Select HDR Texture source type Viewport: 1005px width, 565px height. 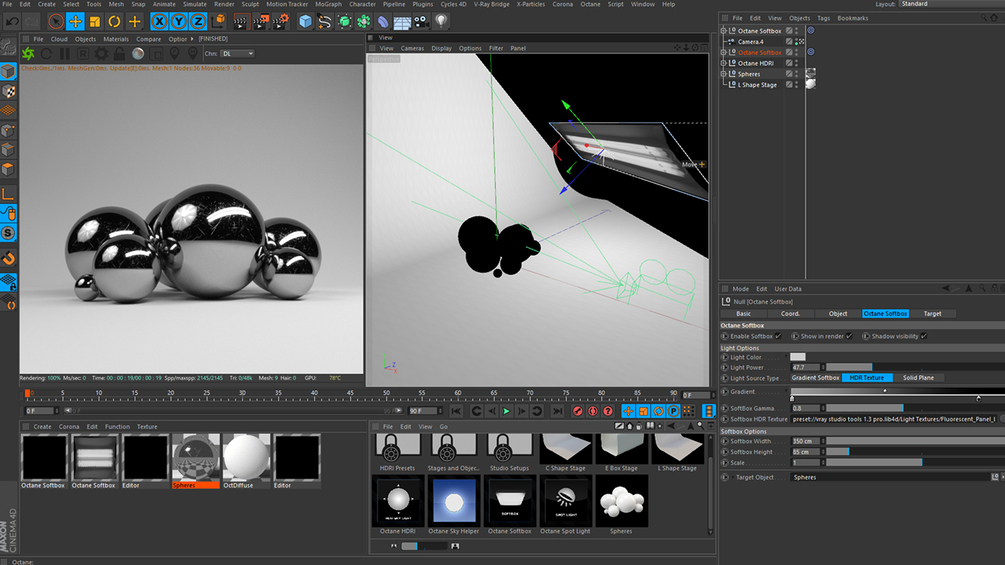pos(867,377)
